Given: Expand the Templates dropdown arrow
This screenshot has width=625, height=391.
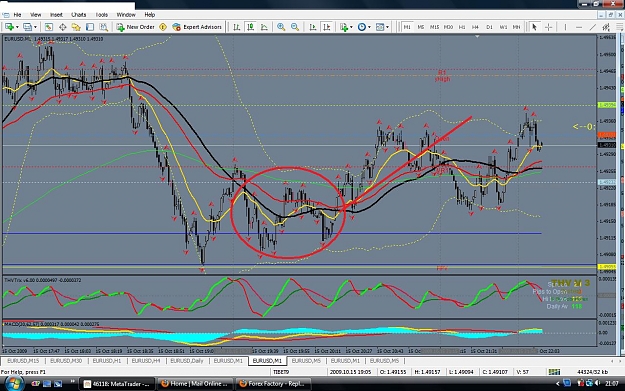Looking at the screenshot, I should pos(387,27).
